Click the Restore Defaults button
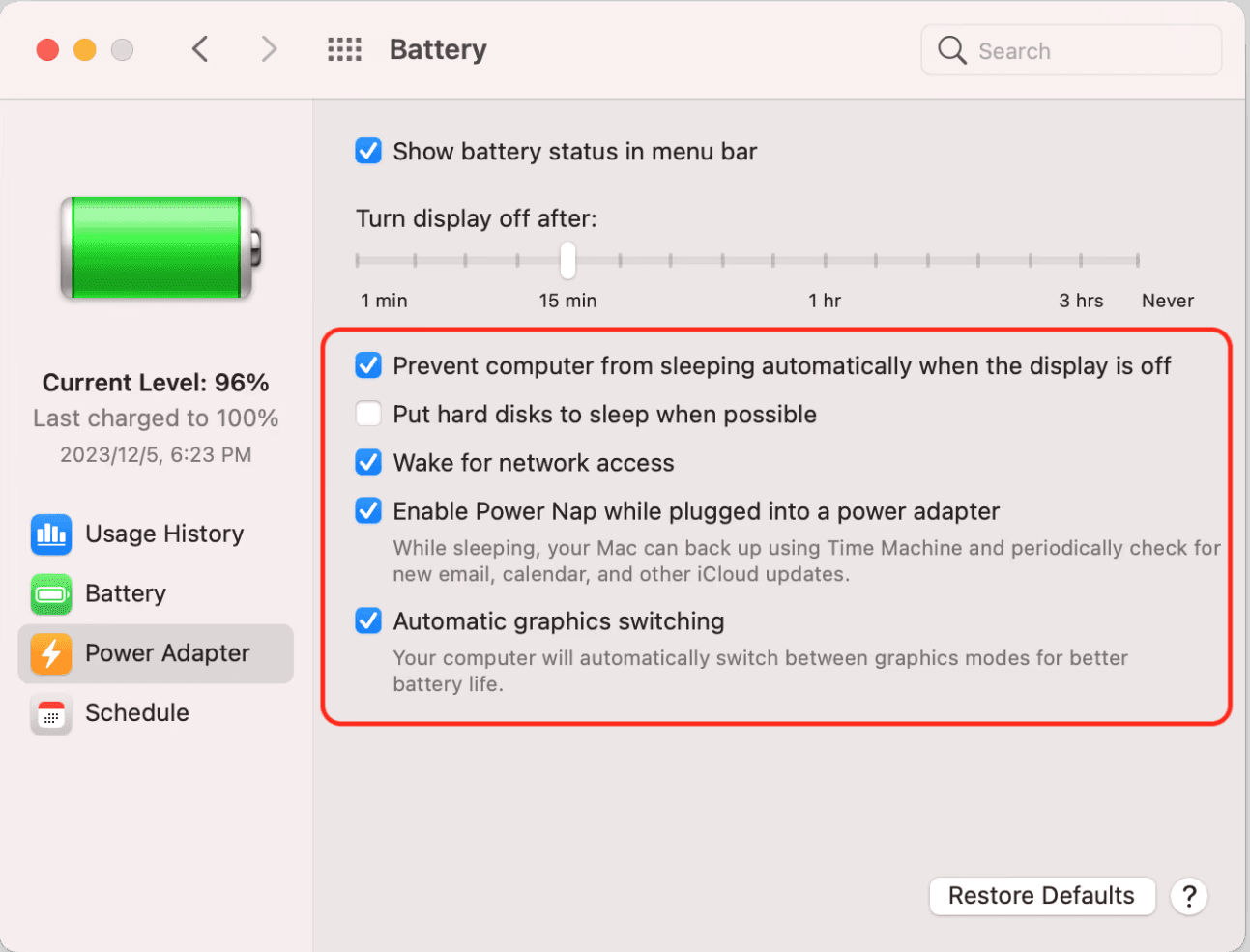1250x952 pixels. (1042, 897)
